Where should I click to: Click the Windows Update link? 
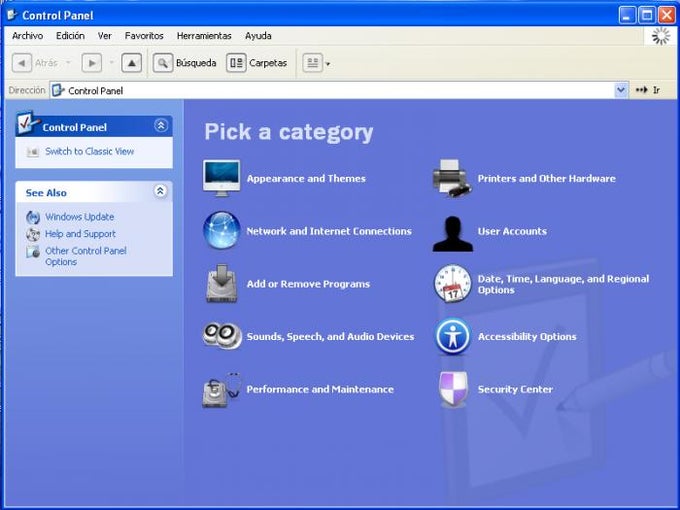pos(80,216)
